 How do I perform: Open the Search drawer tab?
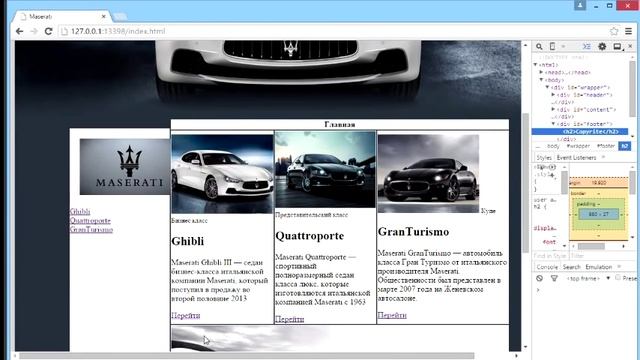(571, 267)
